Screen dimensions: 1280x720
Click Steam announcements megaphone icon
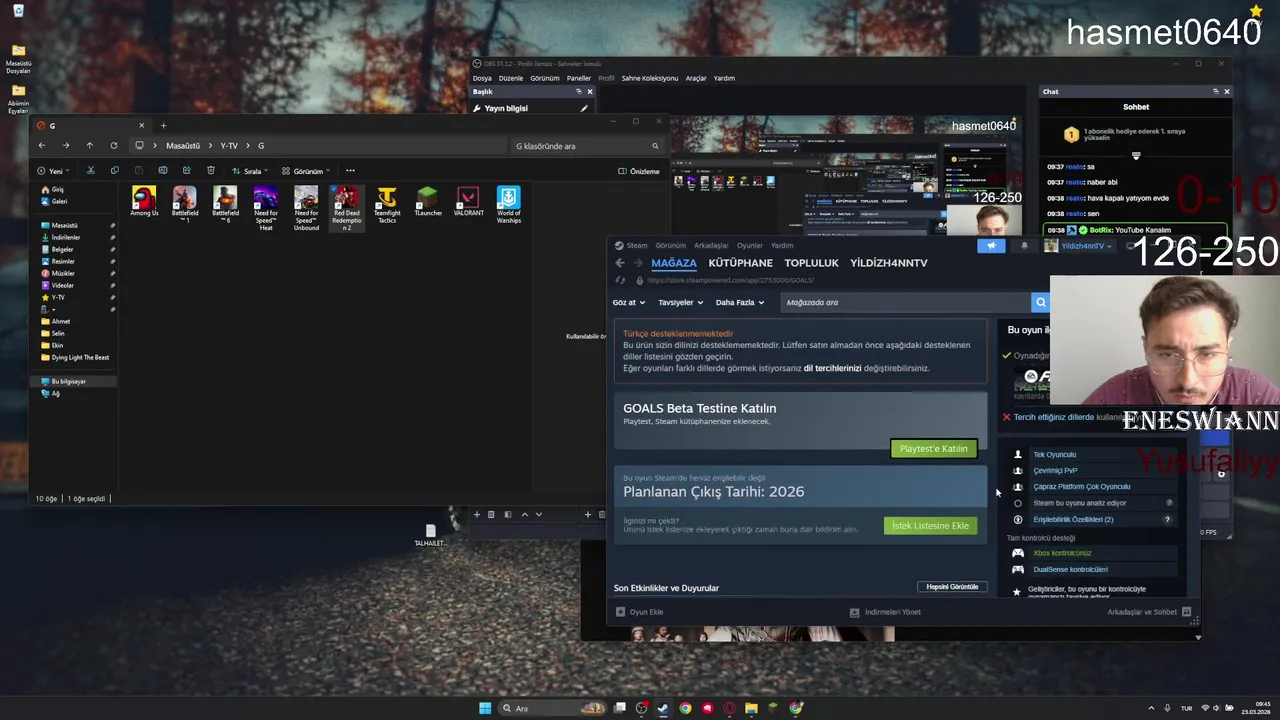tap(991, 246)
